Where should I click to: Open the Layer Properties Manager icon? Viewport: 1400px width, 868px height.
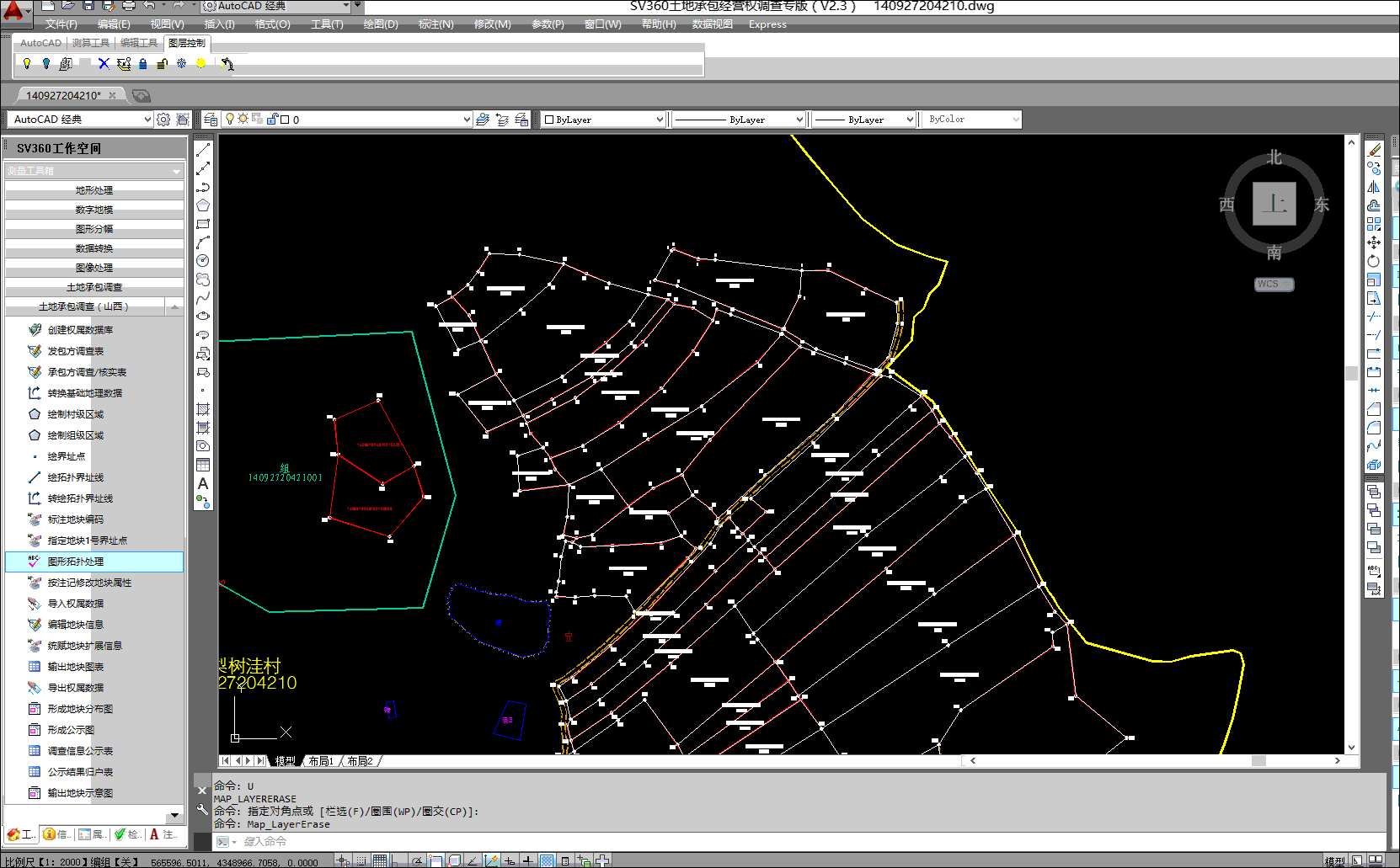(x=211, y=120)
